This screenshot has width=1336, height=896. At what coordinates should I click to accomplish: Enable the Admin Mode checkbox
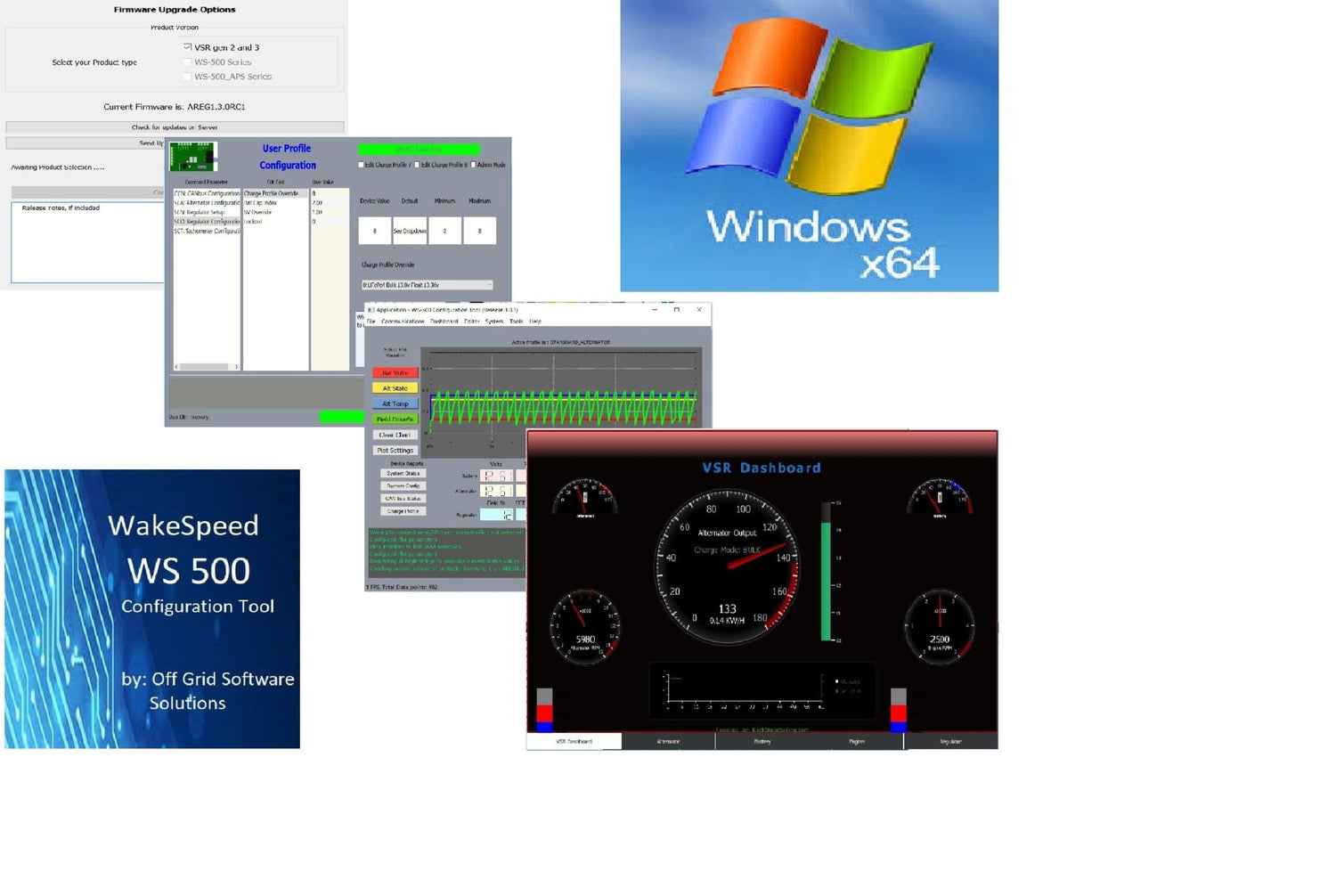point(474,165)
